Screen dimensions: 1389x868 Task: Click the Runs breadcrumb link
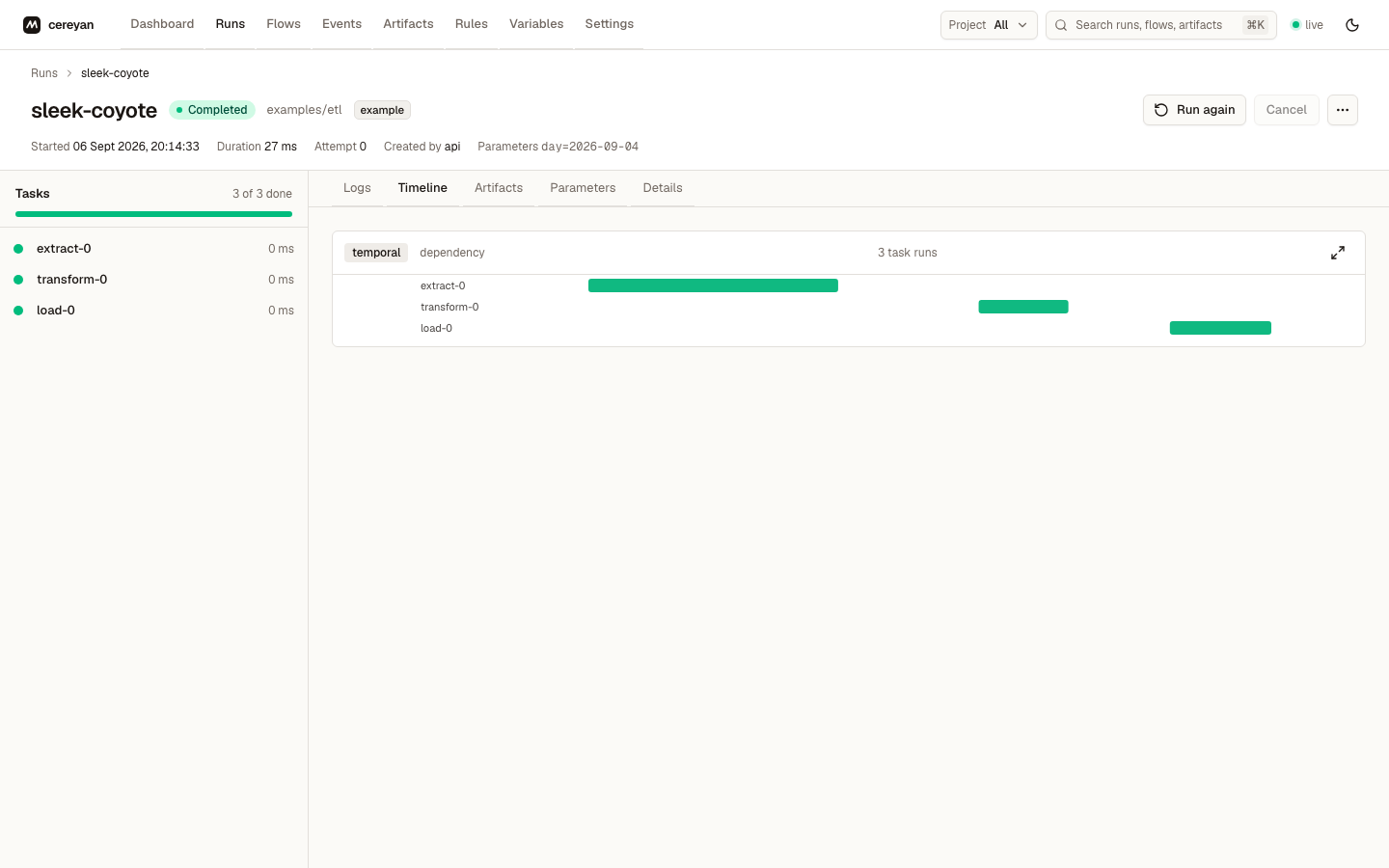pos(44,73)
